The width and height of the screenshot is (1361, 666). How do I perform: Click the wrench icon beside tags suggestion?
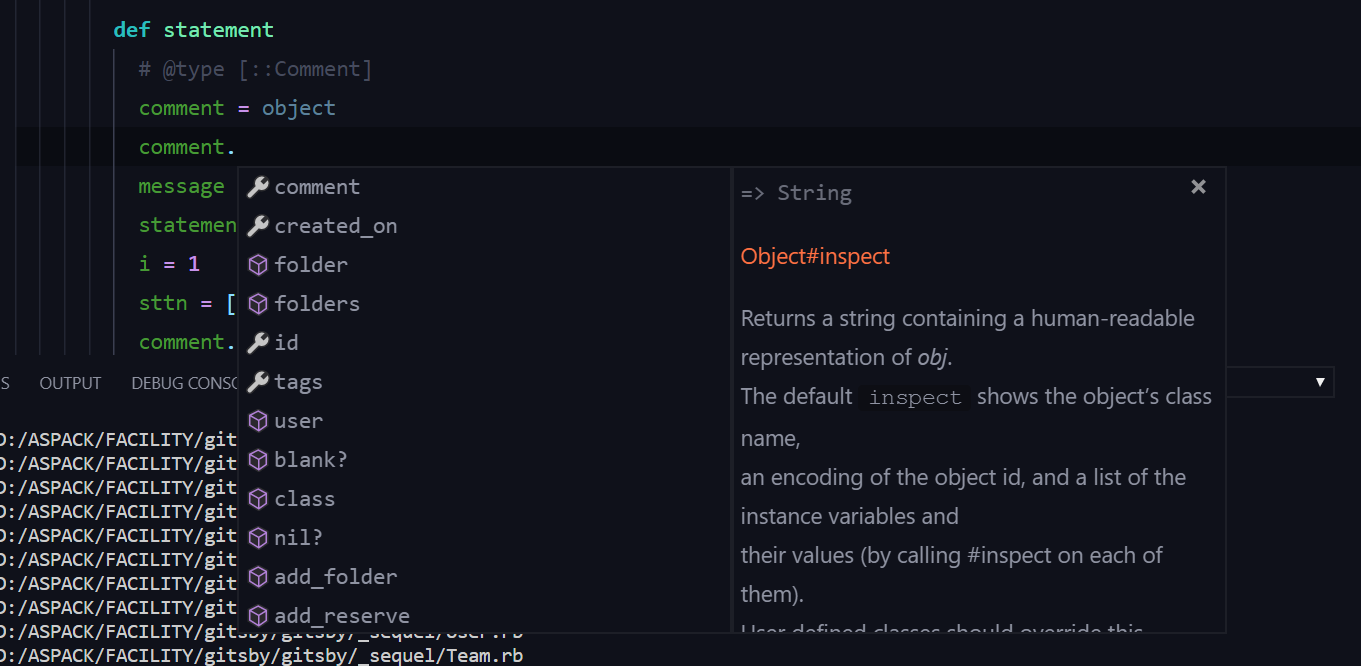tap(258, 382)
